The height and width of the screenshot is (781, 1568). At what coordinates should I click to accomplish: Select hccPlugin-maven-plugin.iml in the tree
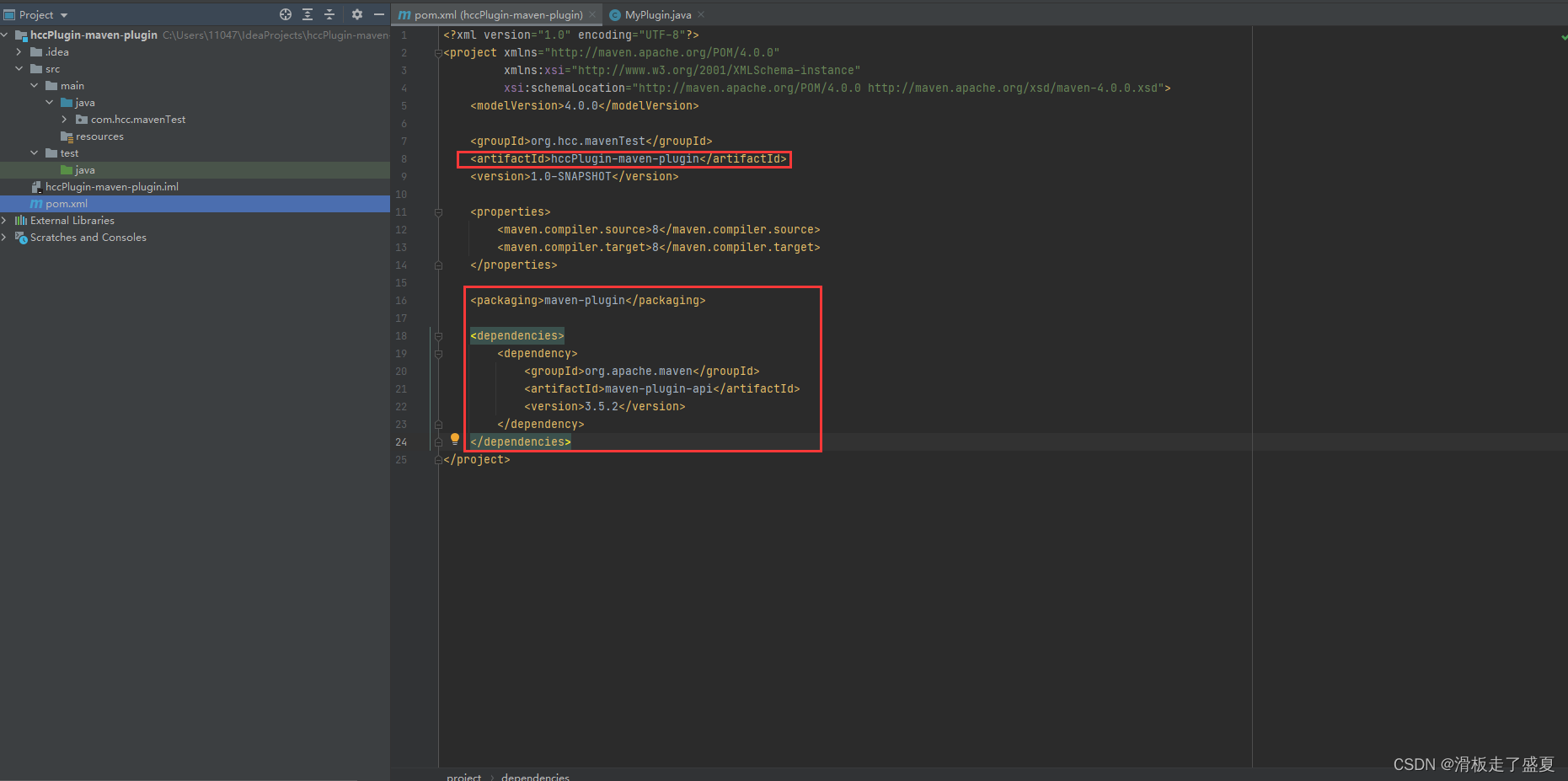tap(110, 186)
